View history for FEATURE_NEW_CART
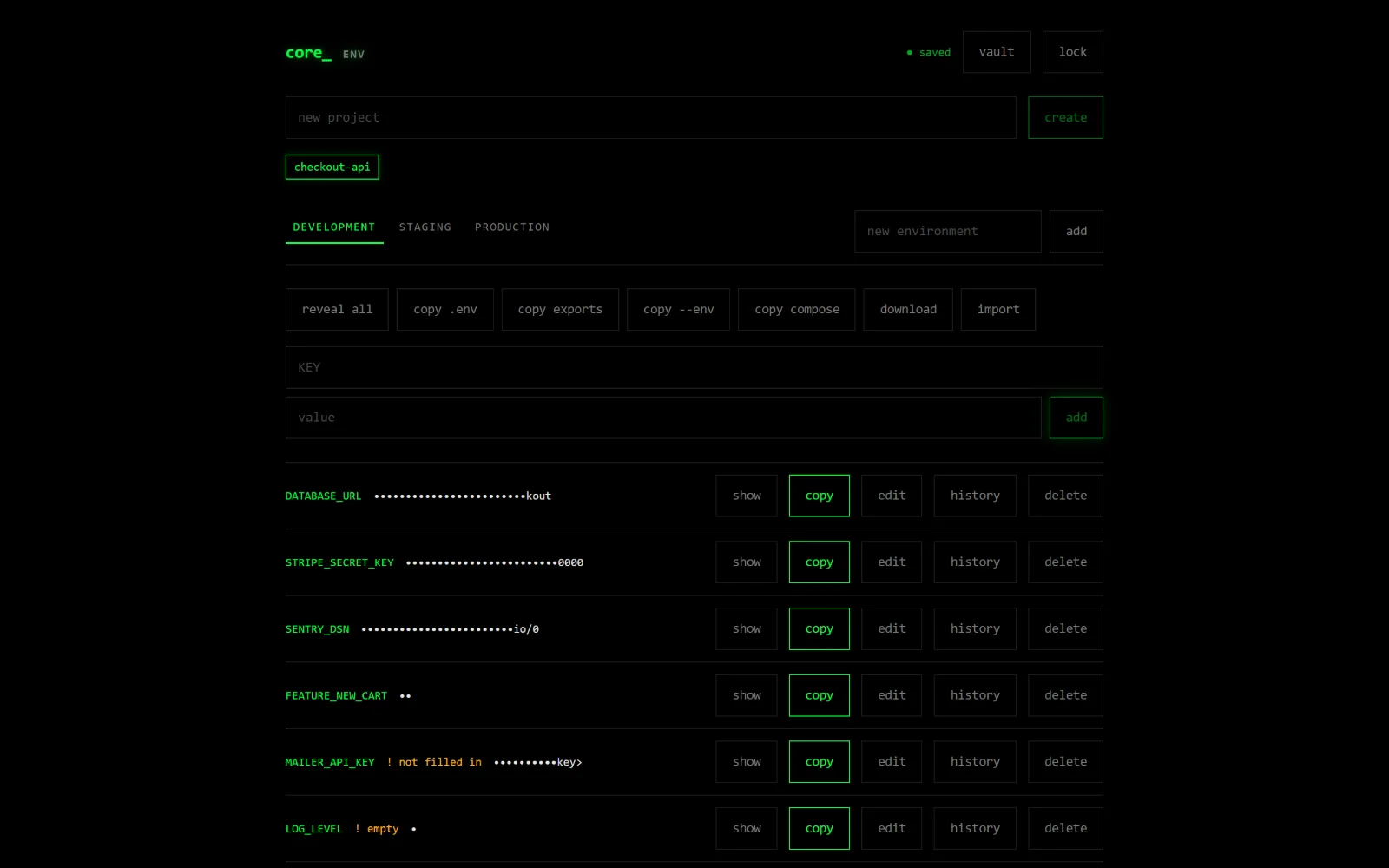This screenshot has height=868, width=1389. tap(975, 695)
